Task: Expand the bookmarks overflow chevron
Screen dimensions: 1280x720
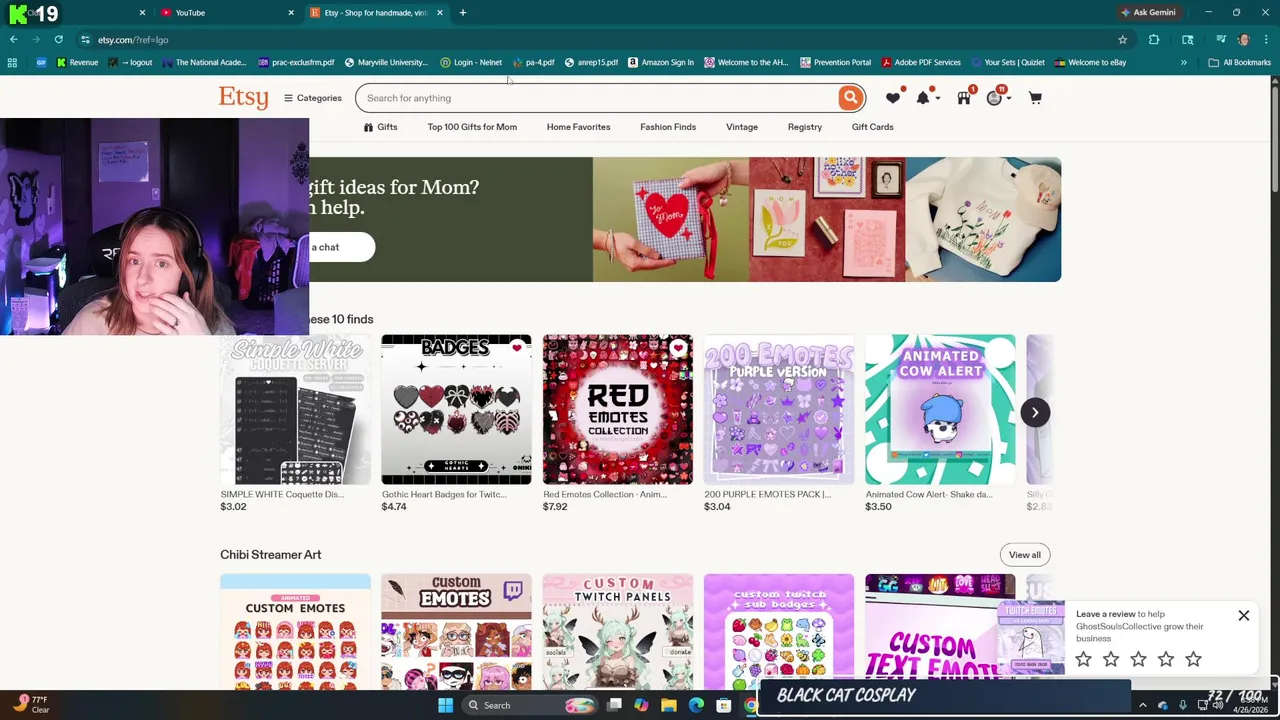Action: 1184,62
